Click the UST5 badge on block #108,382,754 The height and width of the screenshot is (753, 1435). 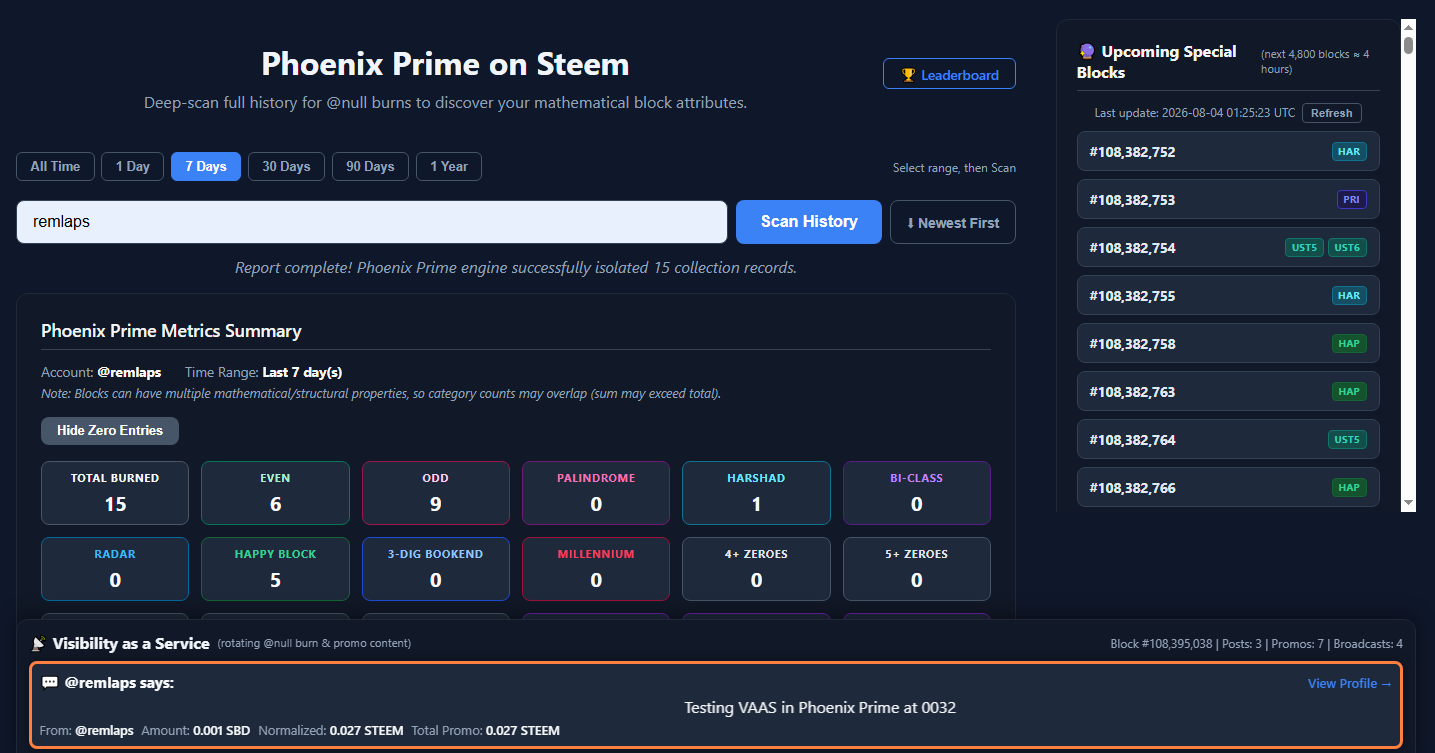click(1304, 248)
